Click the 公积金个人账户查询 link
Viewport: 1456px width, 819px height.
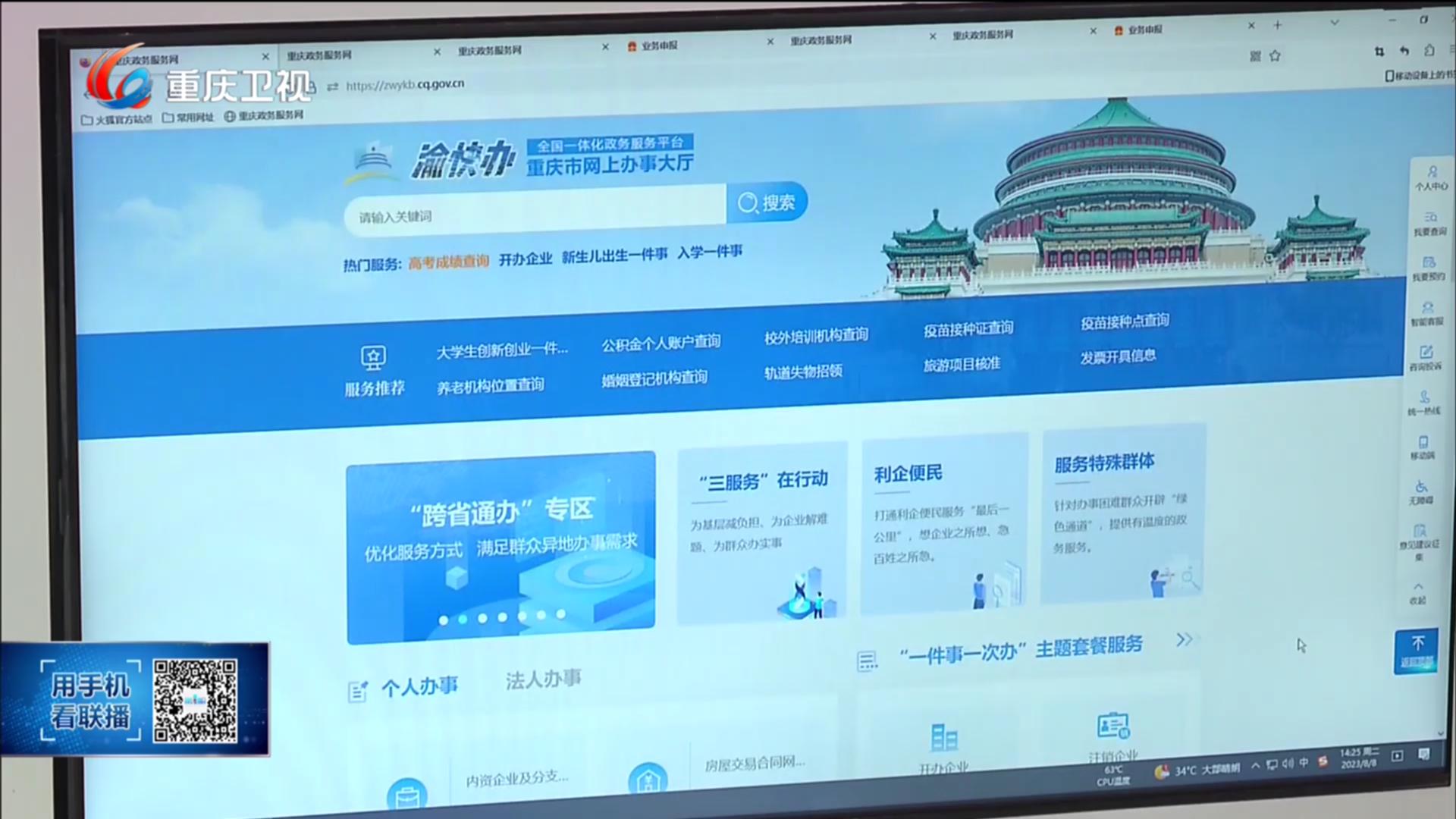click(x=661, y=343)
